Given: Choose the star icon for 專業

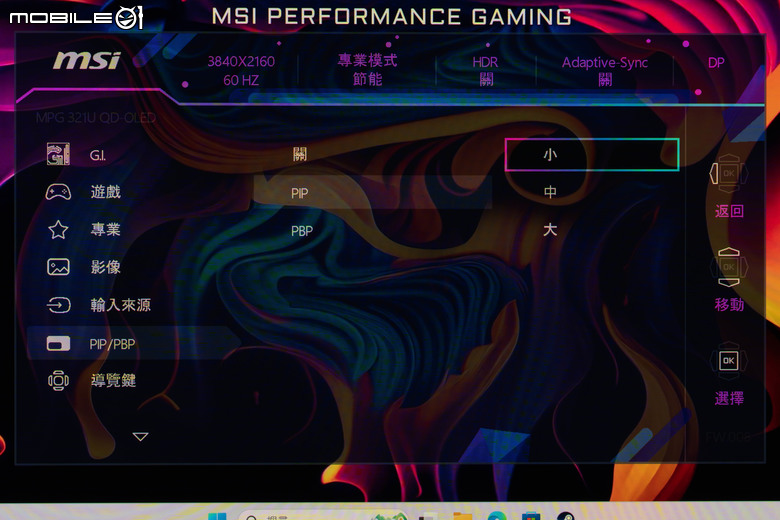Looking at the screenshot, I should (x=58, y=229).
